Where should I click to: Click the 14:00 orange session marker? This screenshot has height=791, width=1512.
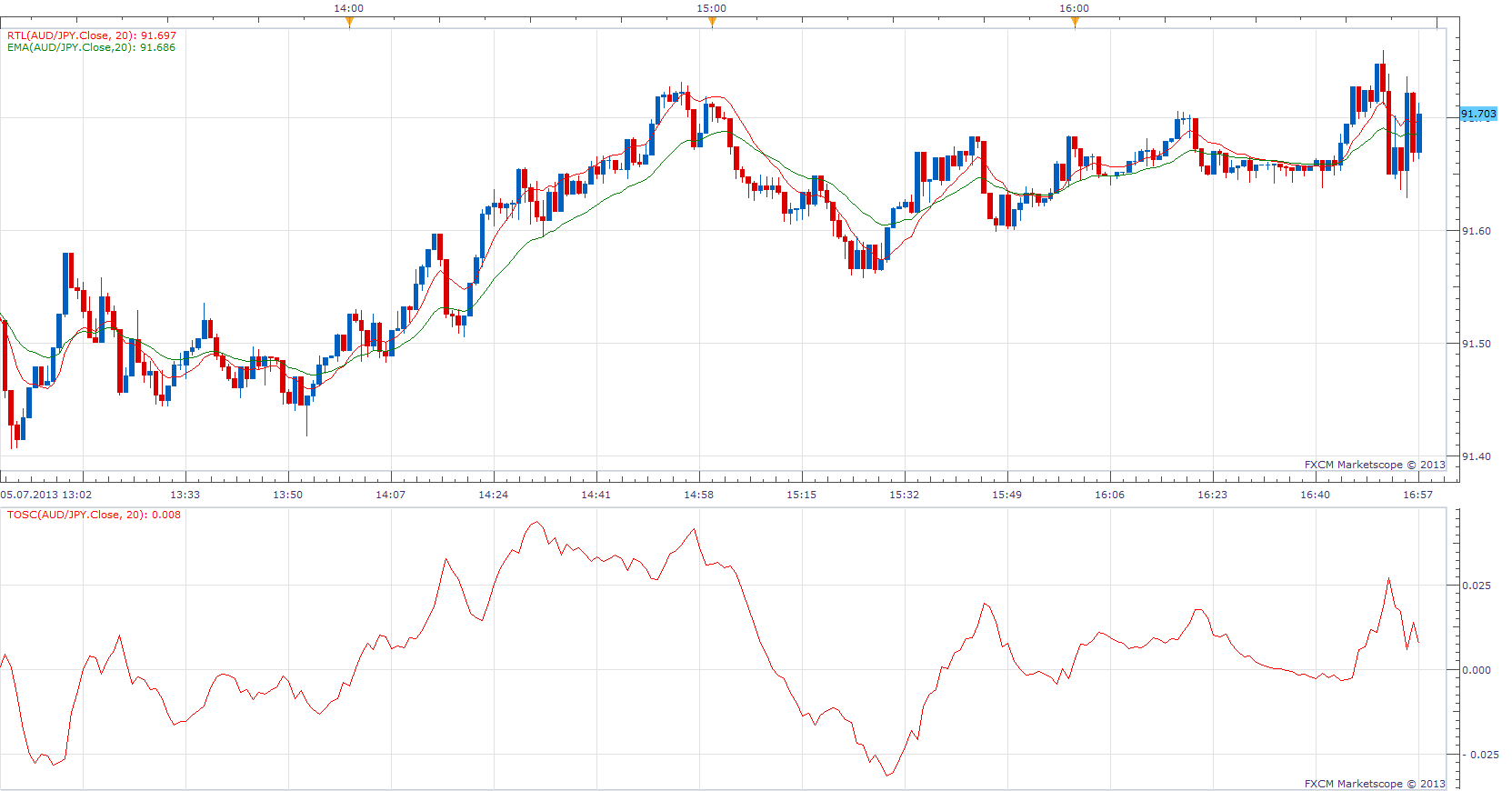(x=349, y=23)
